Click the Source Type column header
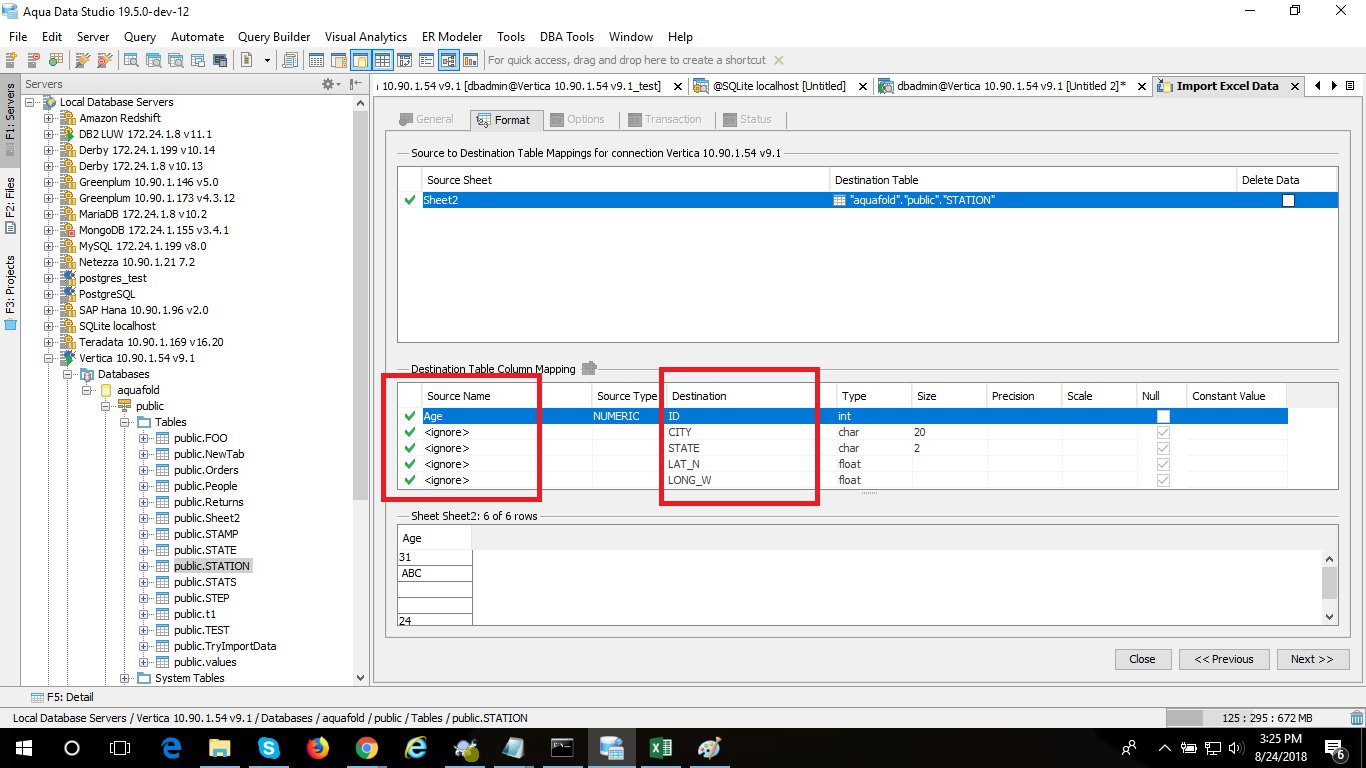 click(x=627, y=396)
